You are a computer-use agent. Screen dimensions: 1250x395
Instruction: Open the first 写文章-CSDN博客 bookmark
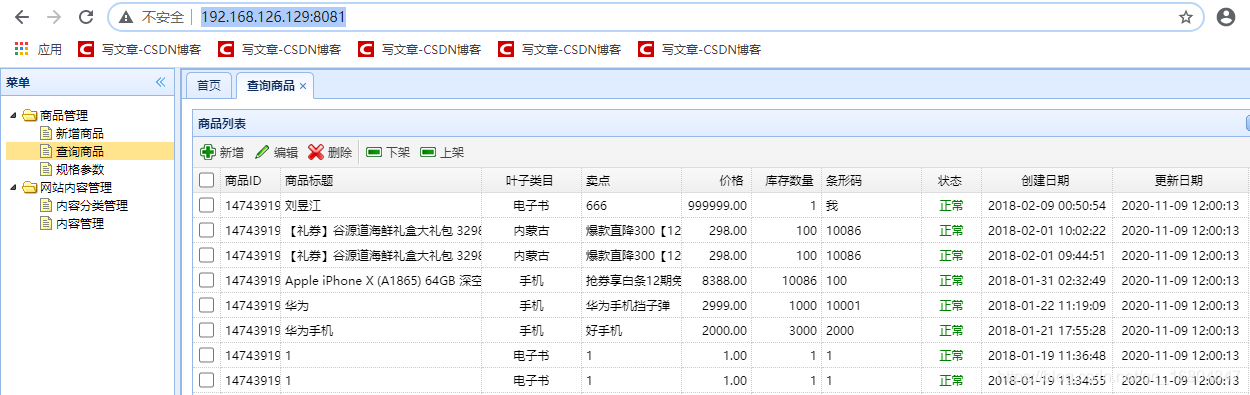coord(140,49)
